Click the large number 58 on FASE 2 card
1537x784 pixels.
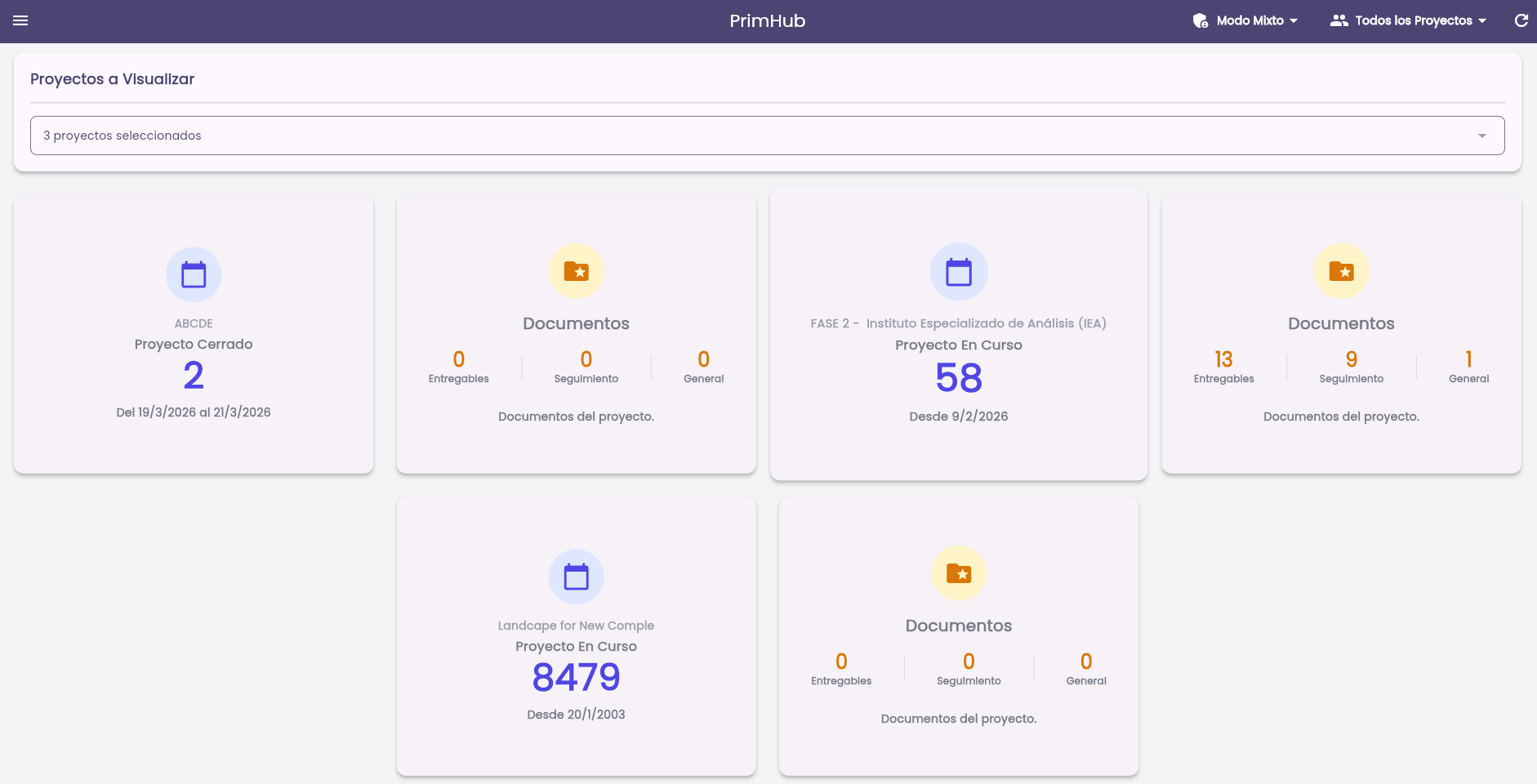coord(959,378)
